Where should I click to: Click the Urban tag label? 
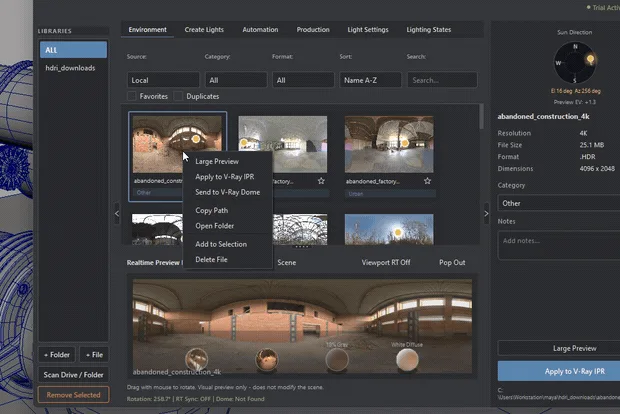[x=355, y=194]
